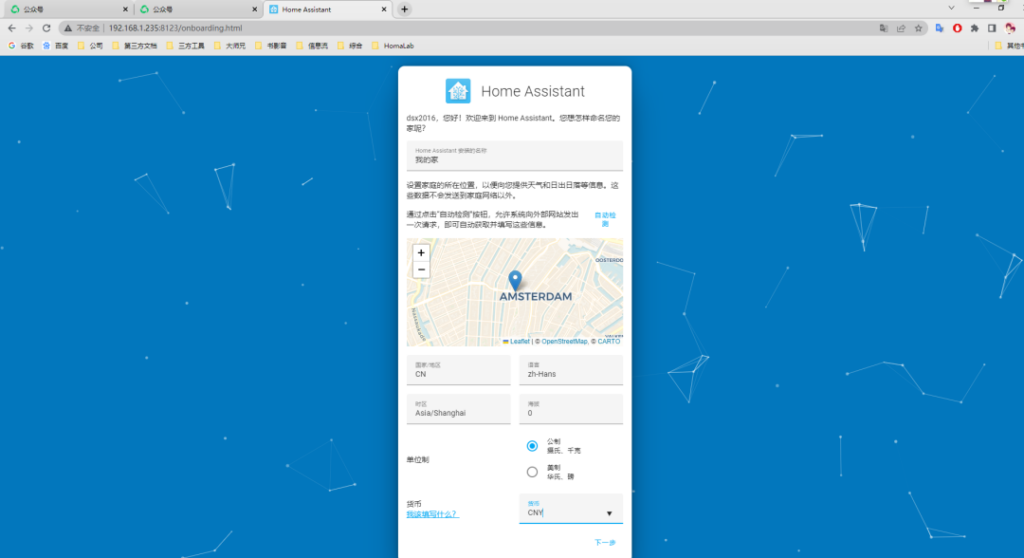Open the tab search chevron
1024x558 pixels.
(x=952, y=8)
